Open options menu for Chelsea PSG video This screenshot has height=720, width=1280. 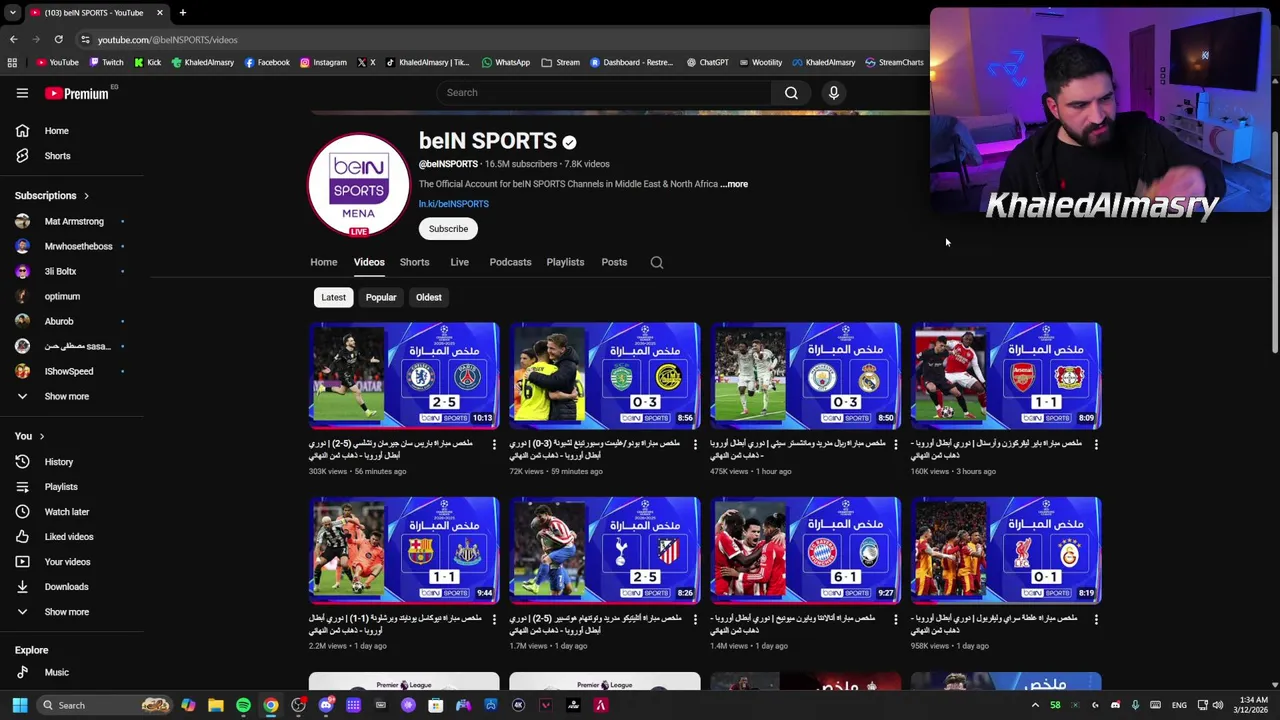494,444
